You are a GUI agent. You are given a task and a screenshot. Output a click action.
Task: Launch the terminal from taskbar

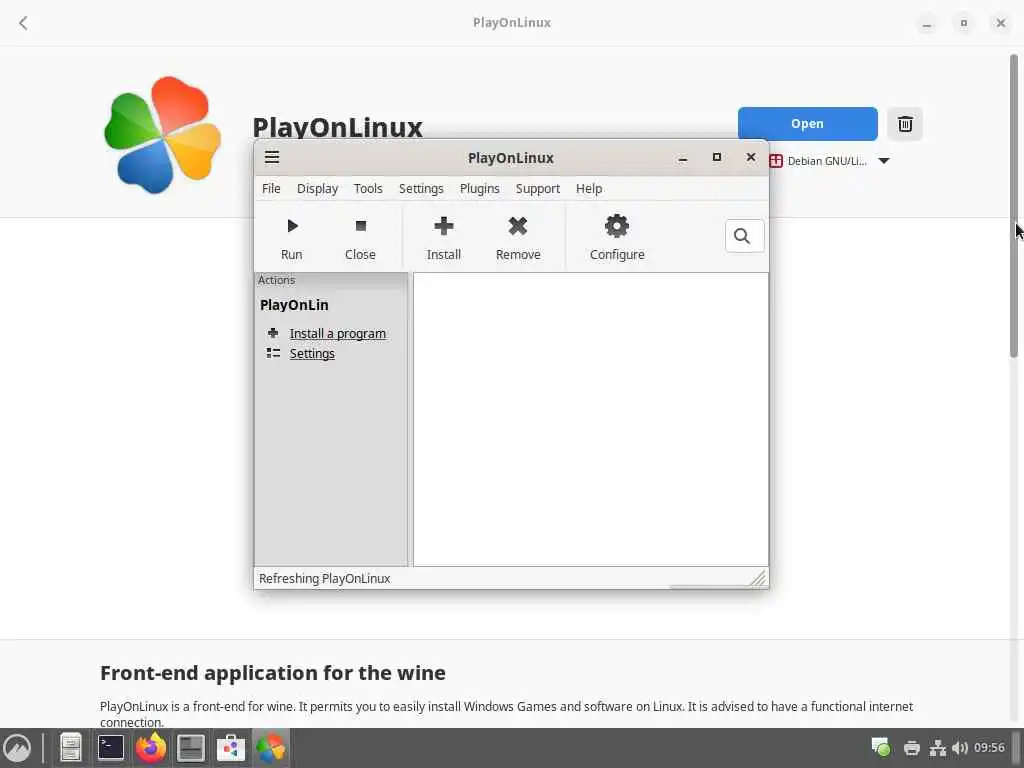[110, 748]
